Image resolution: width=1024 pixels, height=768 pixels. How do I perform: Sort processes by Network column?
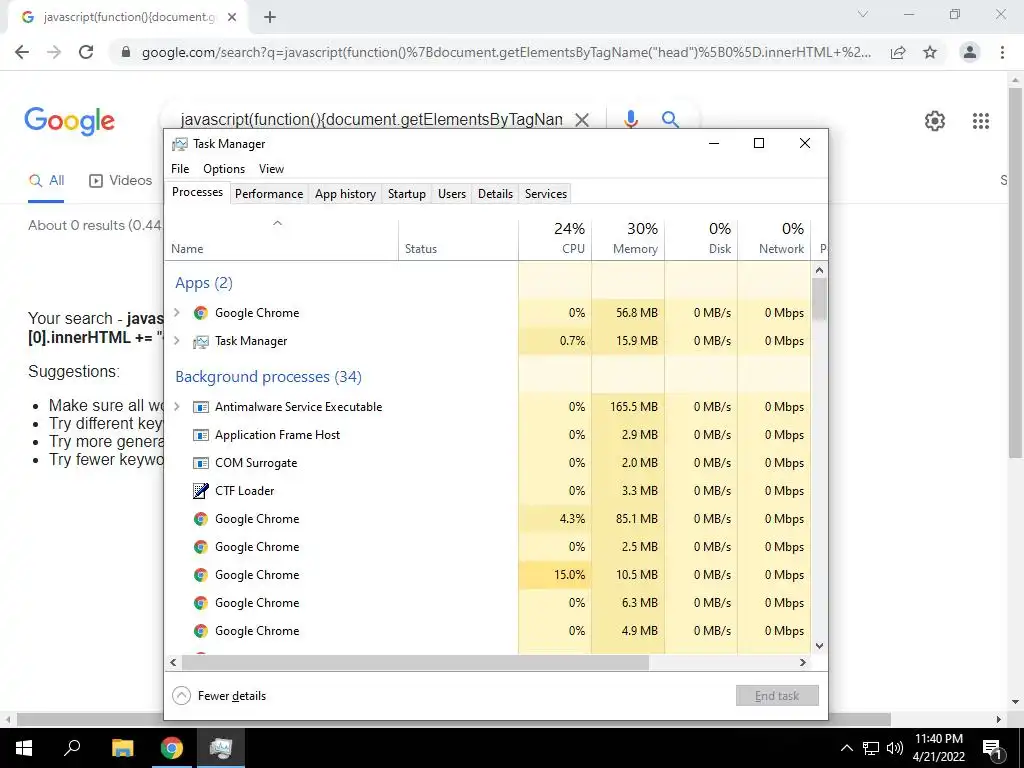point(775,240)
